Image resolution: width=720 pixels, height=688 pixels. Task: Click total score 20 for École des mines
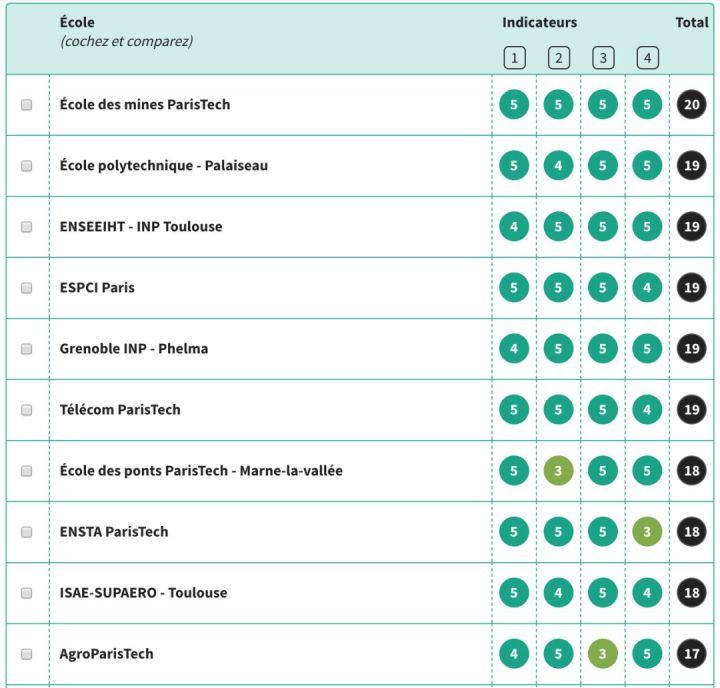click(x=692, y=105)
